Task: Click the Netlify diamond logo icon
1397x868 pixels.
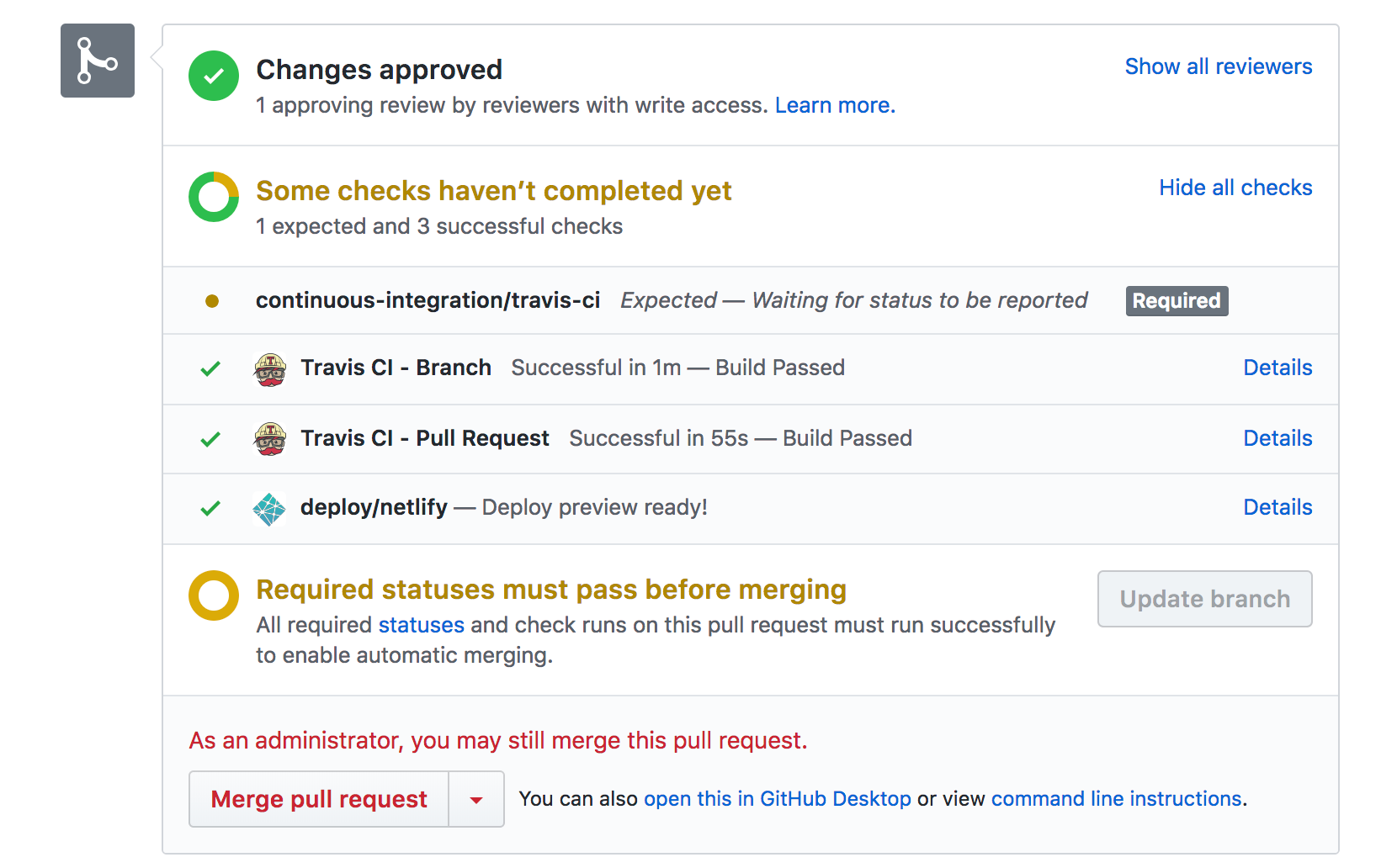Action: point(269,509)
